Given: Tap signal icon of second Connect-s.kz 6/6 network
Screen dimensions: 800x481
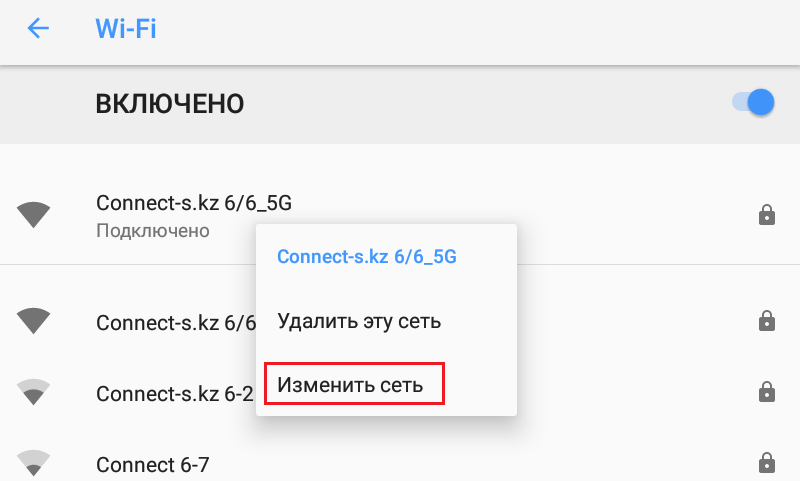Looking at the screenshot, I should 34,321.
